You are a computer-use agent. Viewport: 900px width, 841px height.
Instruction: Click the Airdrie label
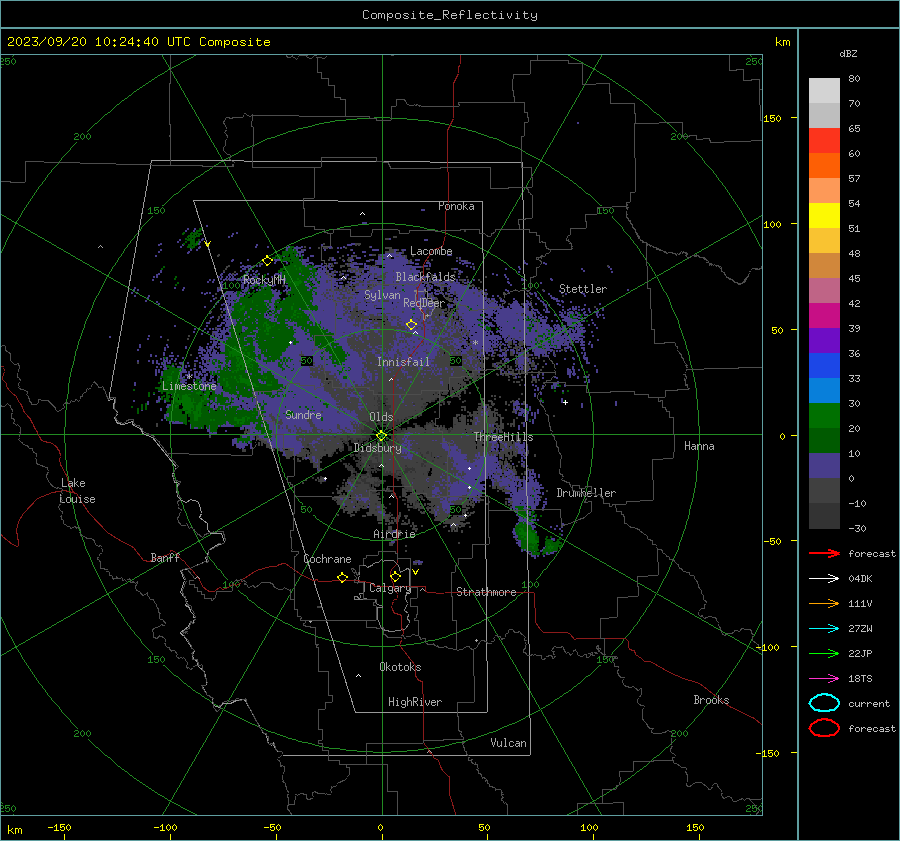[x=394, y=534]
